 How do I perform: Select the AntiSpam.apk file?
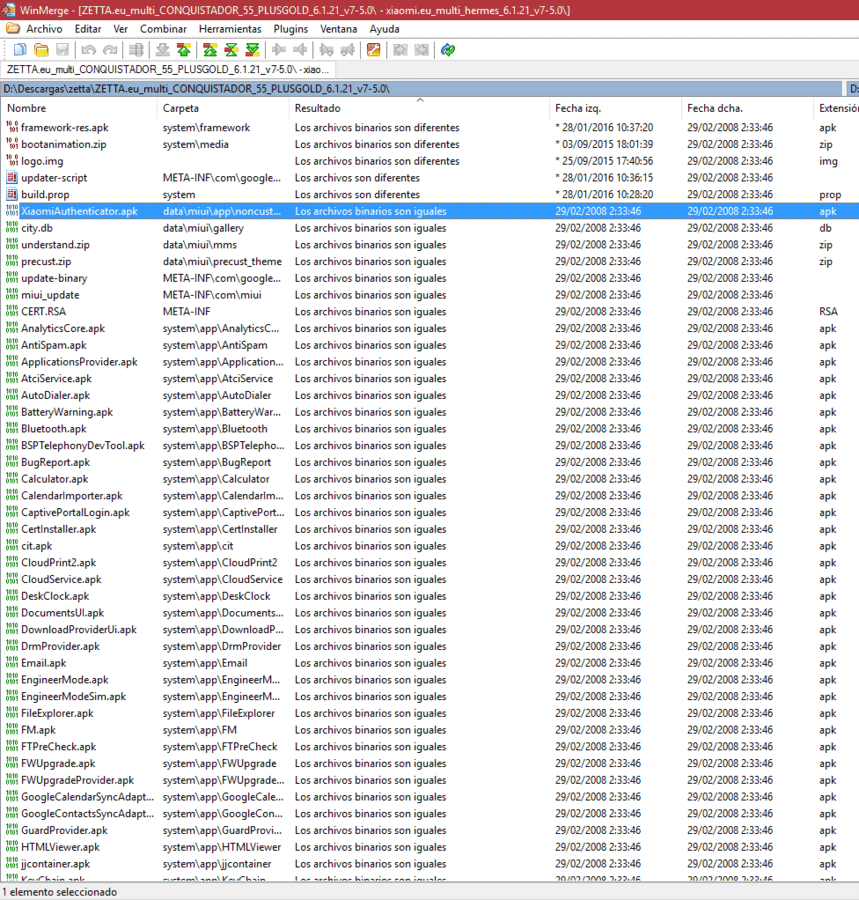tap(53, 344)
